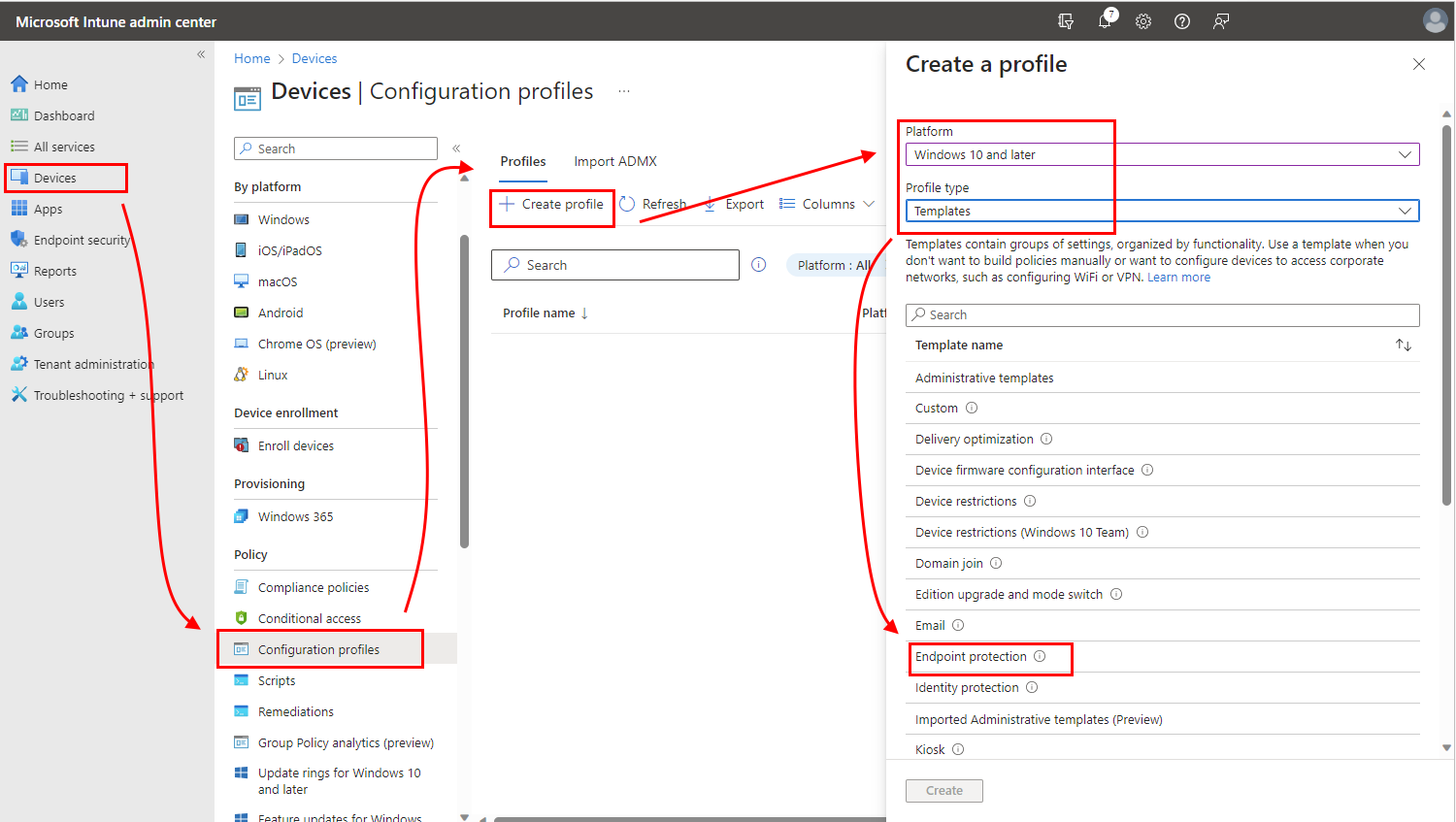Open the notifications bell
Image resolution: width=1456 pixels, height=822 pixels.
[1105, 20]
